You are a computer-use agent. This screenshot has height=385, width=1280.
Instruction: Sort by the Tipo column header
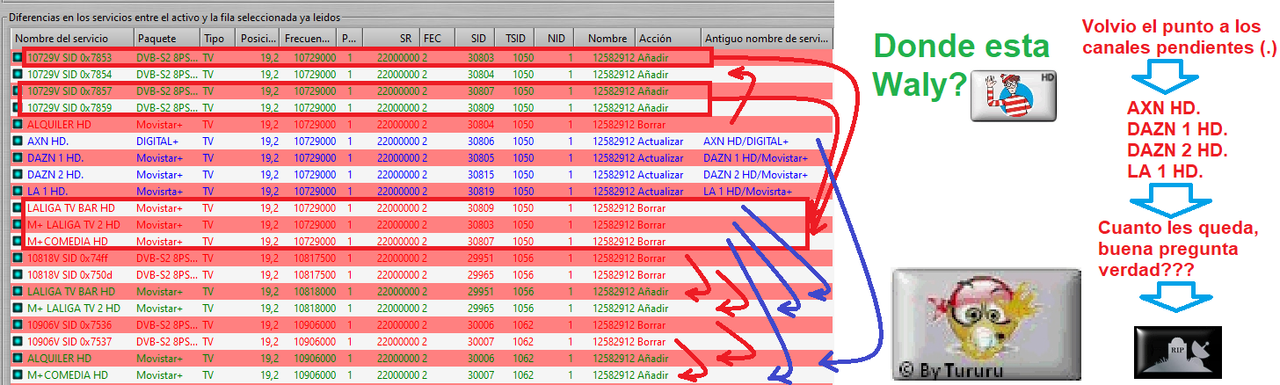pyautogui.click(x=217, y=38)
